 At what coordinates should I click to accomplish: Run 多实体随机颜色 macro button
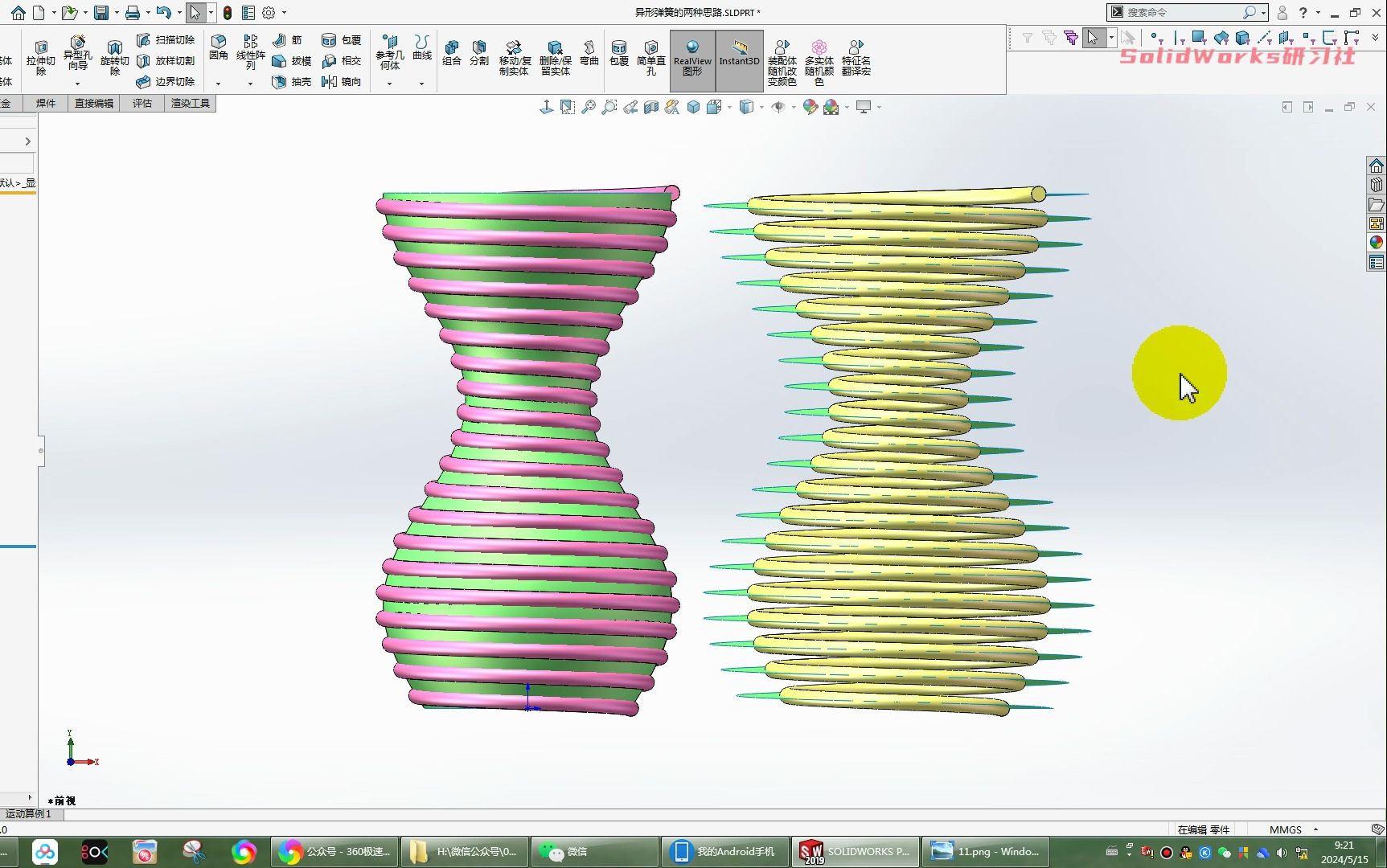pyautogui.click(x=819, y=63)
